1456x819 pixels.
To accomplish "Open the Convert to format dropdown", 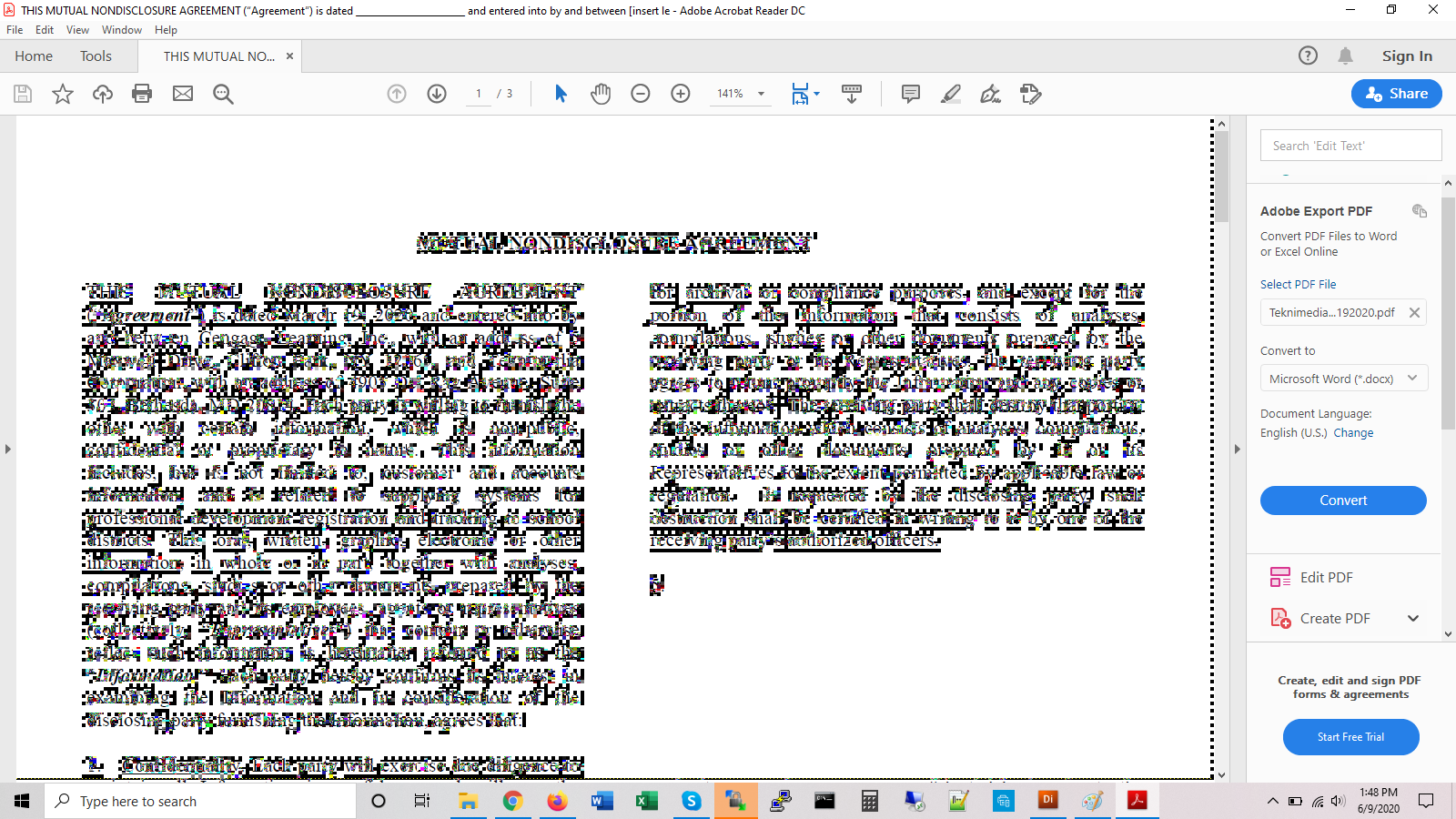I will pyautogui.click(x=1343, y=378).
